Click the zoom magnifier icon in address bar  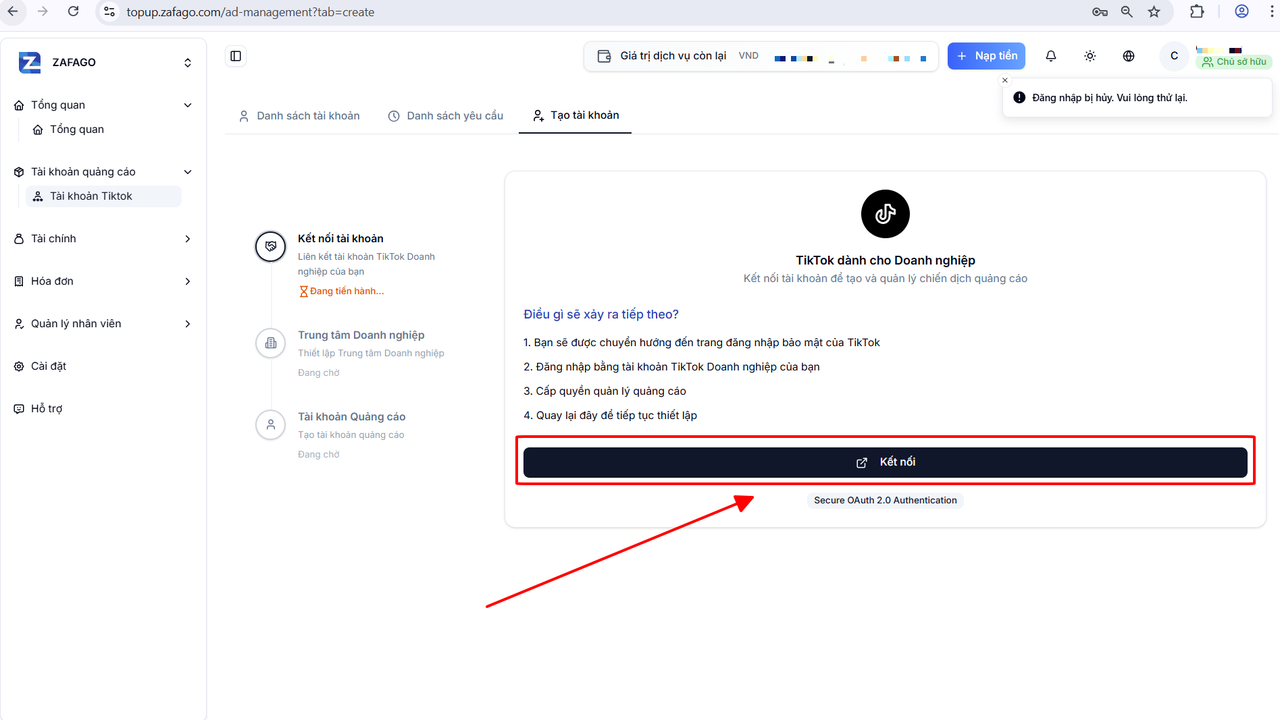click(x=1127, y=12)
